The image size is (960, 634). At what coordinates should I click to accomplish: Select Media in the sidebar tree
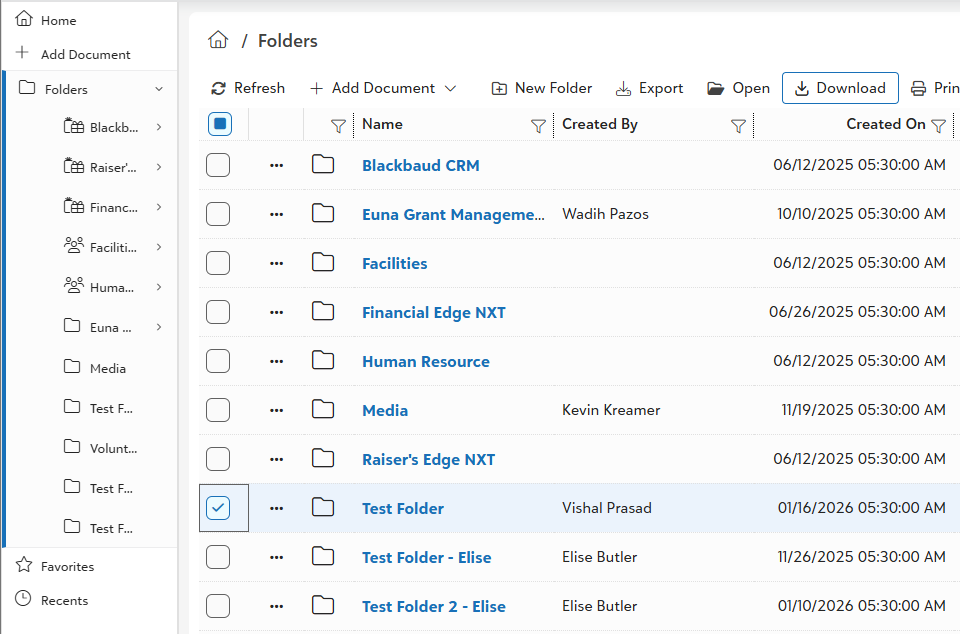108,368
